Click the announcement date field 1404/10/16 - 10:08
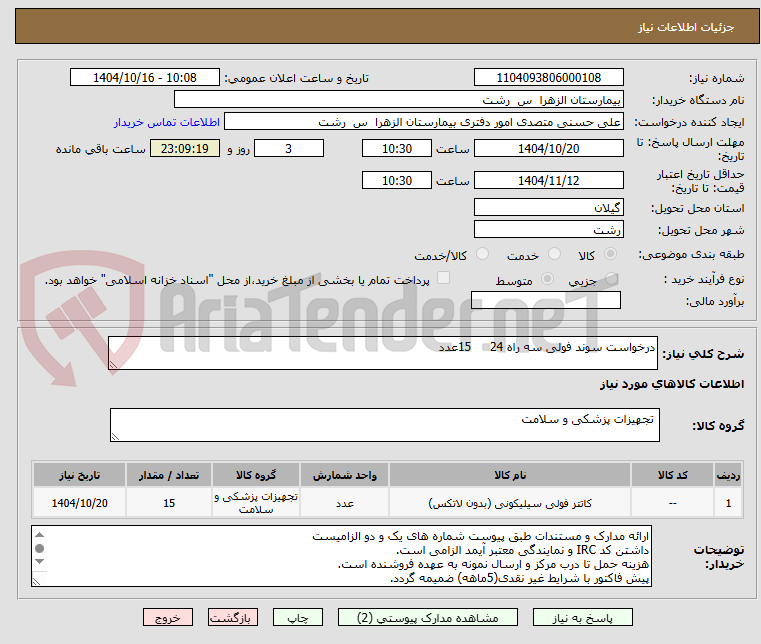Image resolution: width=761 pixels, height=644 pixels. pos(145,77)
